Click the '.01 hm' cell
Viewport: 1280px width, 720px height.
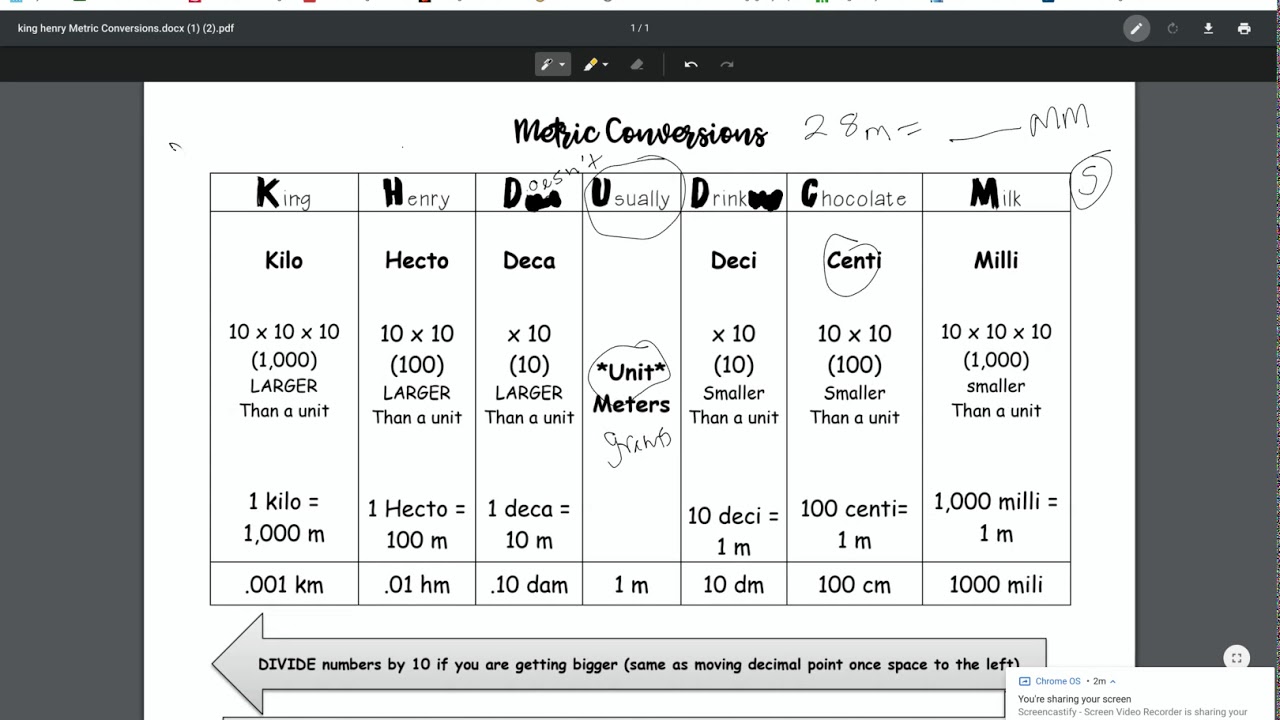(417, 584)
